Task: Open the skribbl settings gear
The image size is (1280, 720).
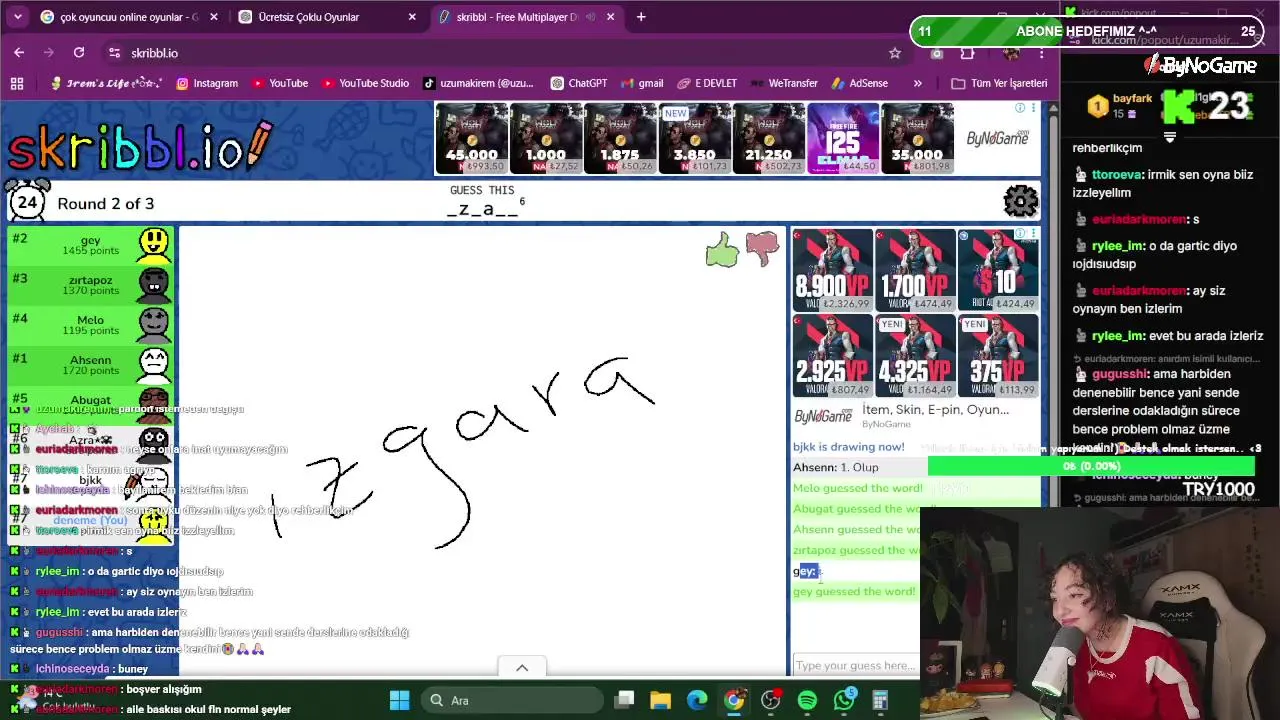Action: (1021, 201)
